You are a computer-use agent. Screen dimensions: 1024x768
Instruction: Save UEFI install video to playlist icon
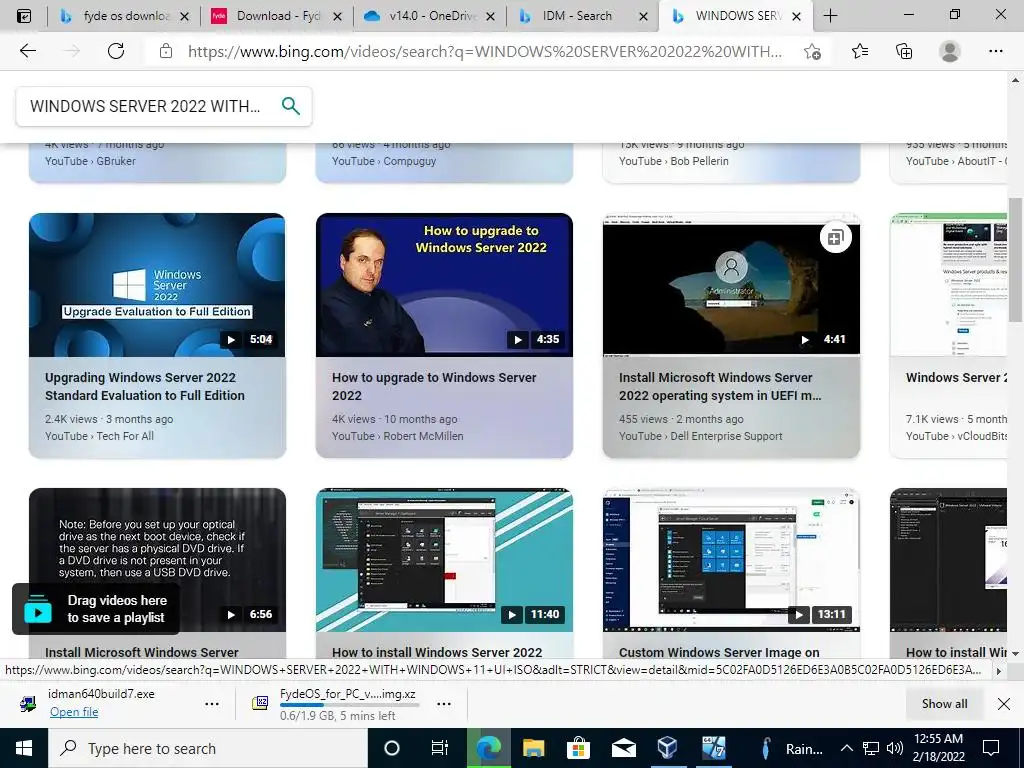[835, 238]
